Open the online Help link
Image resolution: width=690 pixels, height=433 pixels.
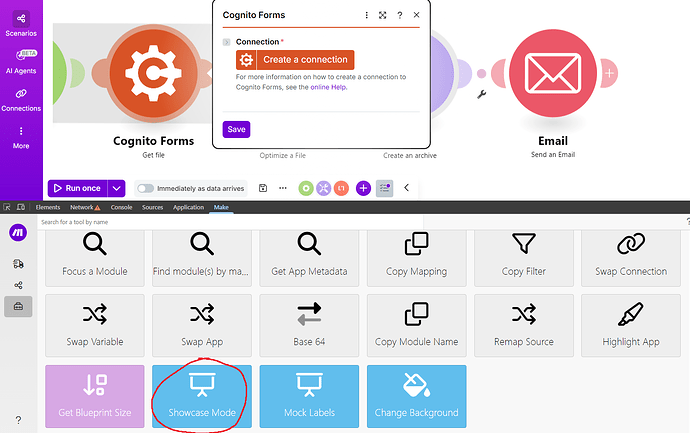click(328, 87)
